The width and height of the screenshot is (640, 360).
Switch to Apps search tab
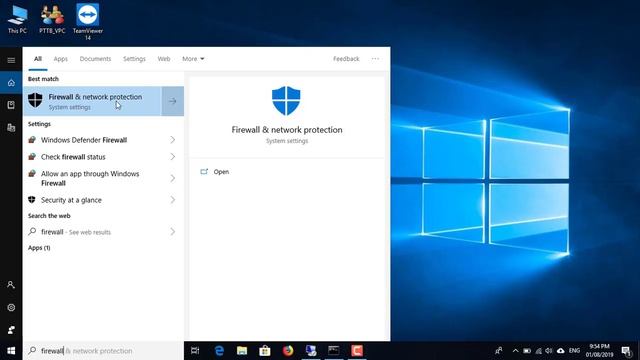(x=60, y=59)
